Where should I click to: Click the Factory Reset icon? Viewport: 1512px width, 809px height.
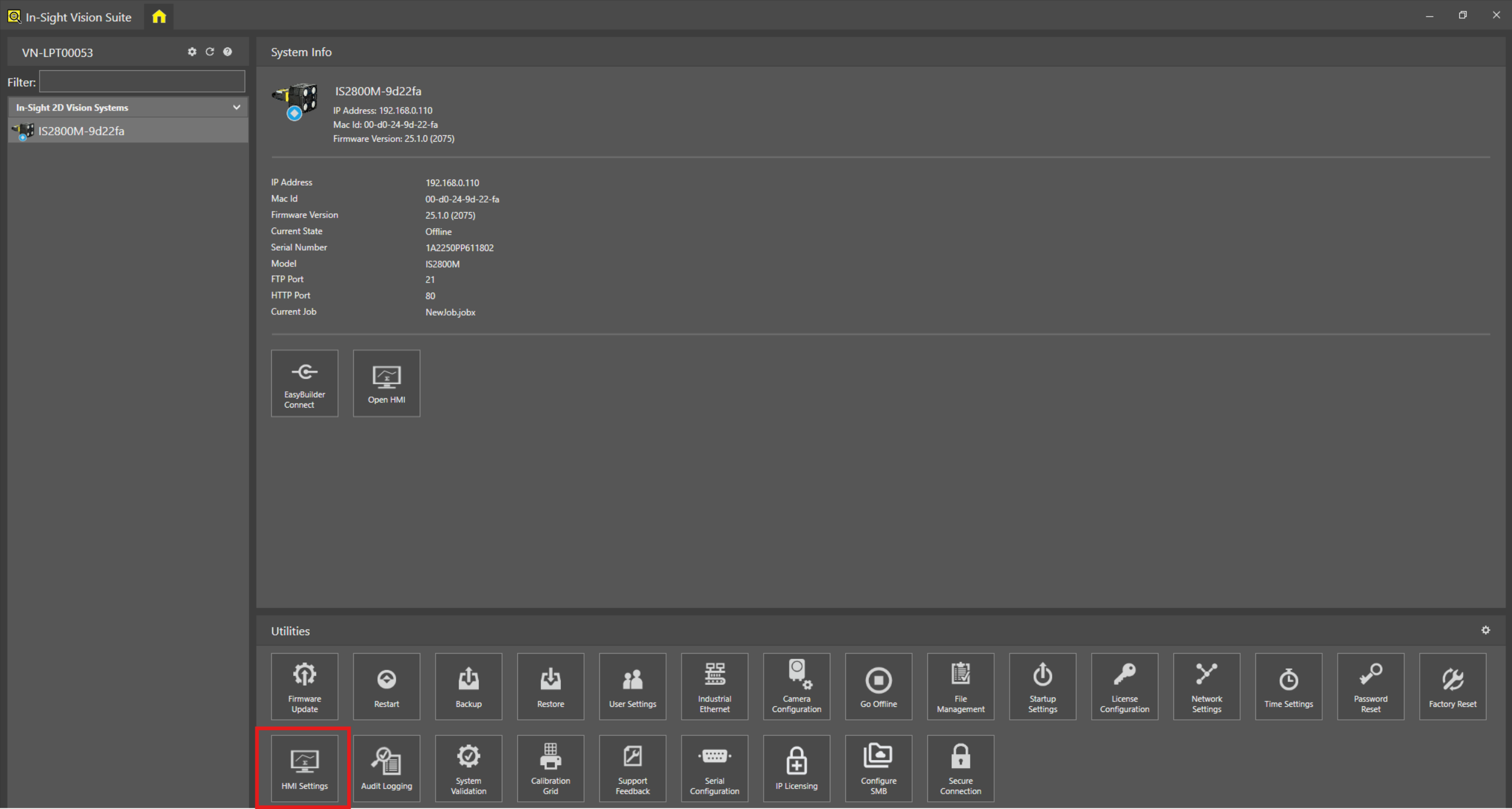click(1452, 686)
